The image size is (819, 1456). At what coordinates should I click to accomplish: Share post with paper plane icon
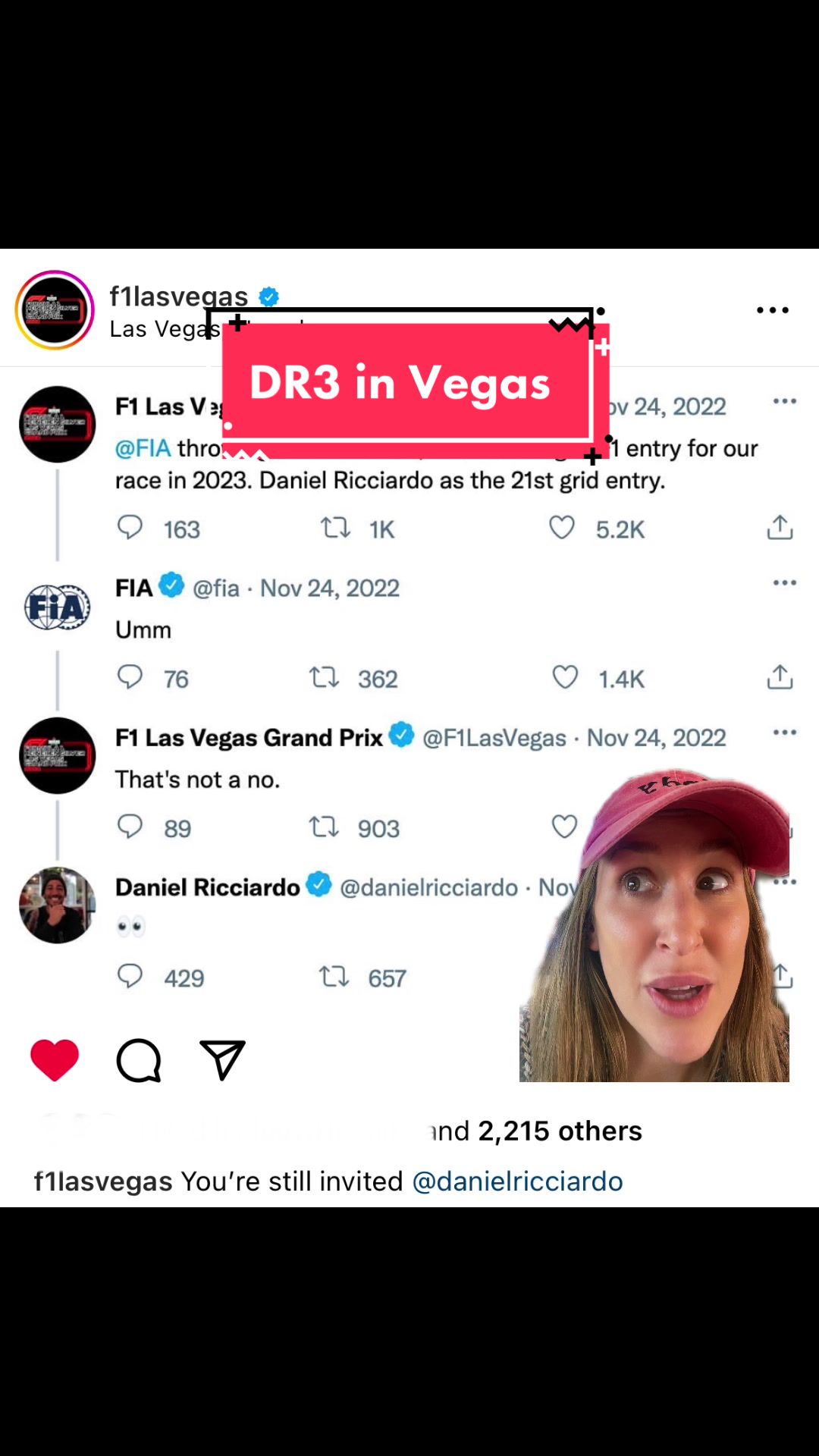click(x=222, y=1059)
